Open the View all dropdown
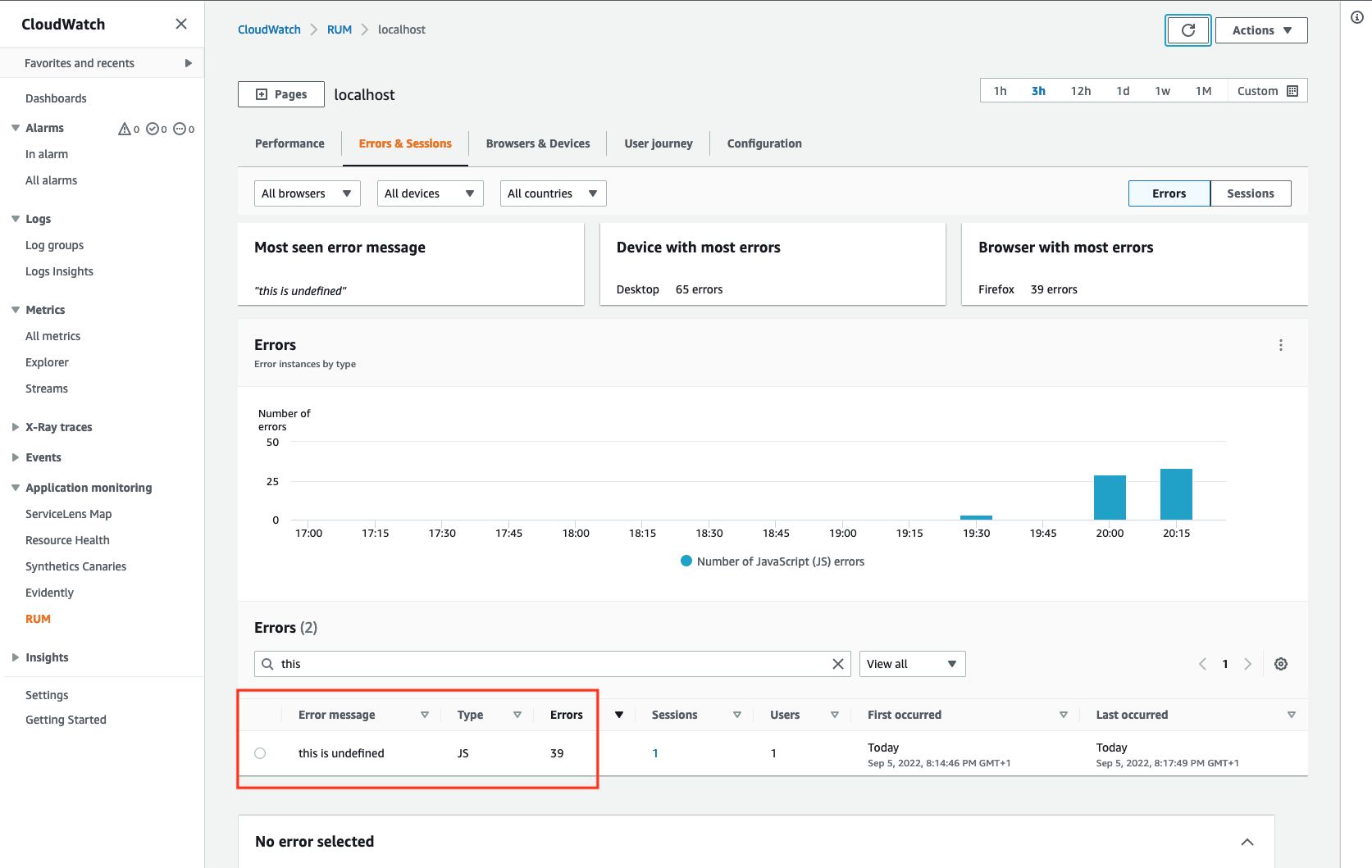The height and width of the screenshot is (868, 1372). pos(913,664)
